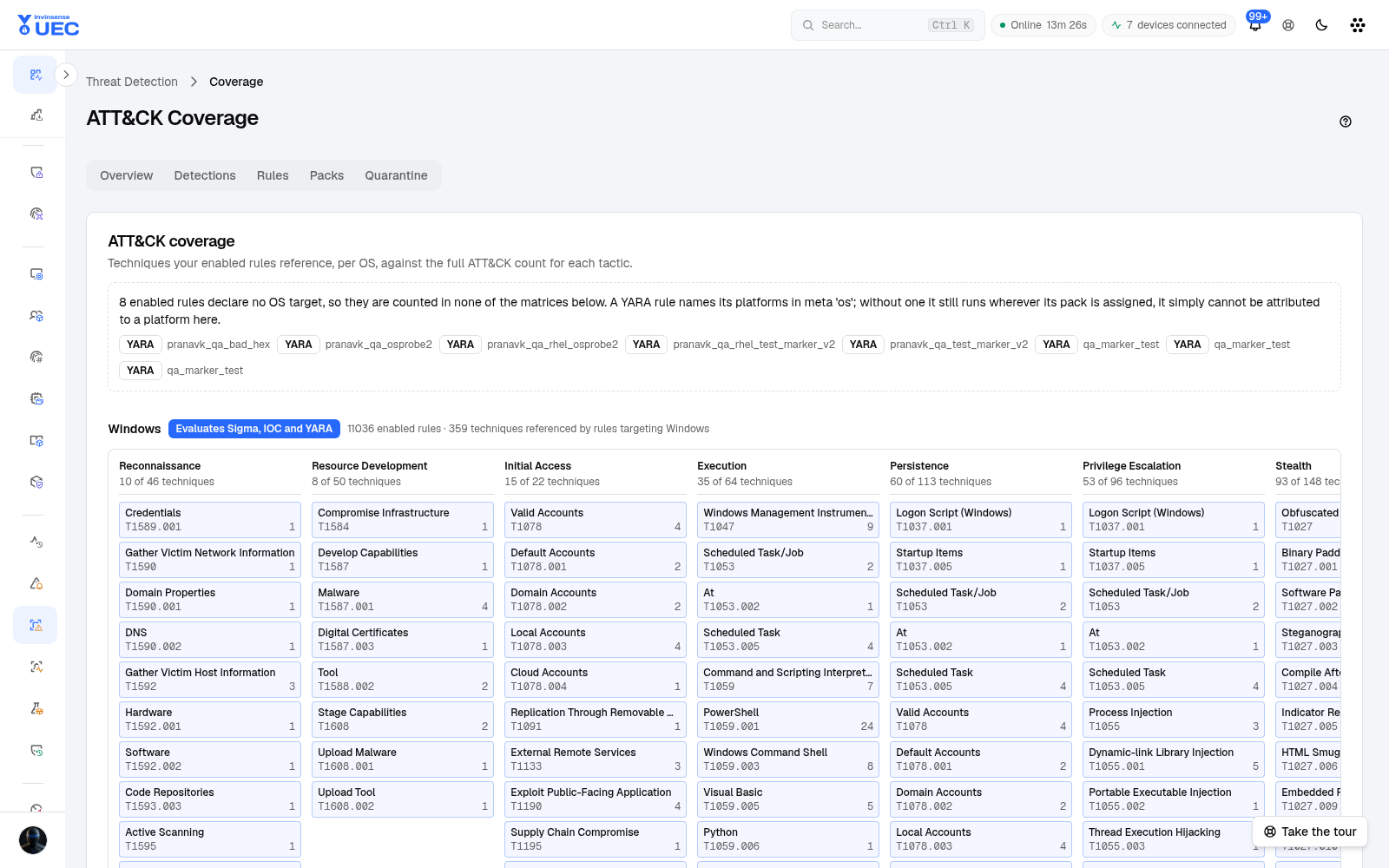
Task: Open the triangle-with-bell alerts sidebar icon
Action: (36, 583)
